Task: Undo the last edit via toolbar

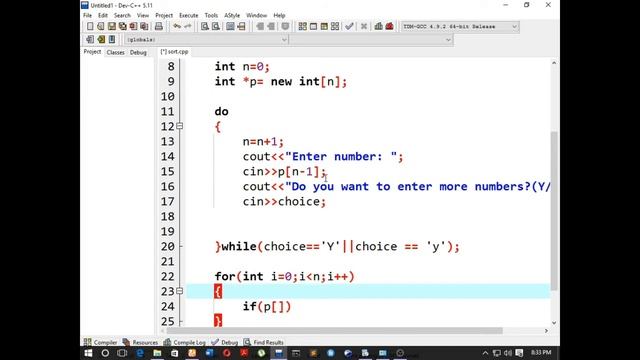Action: point(177,27)
